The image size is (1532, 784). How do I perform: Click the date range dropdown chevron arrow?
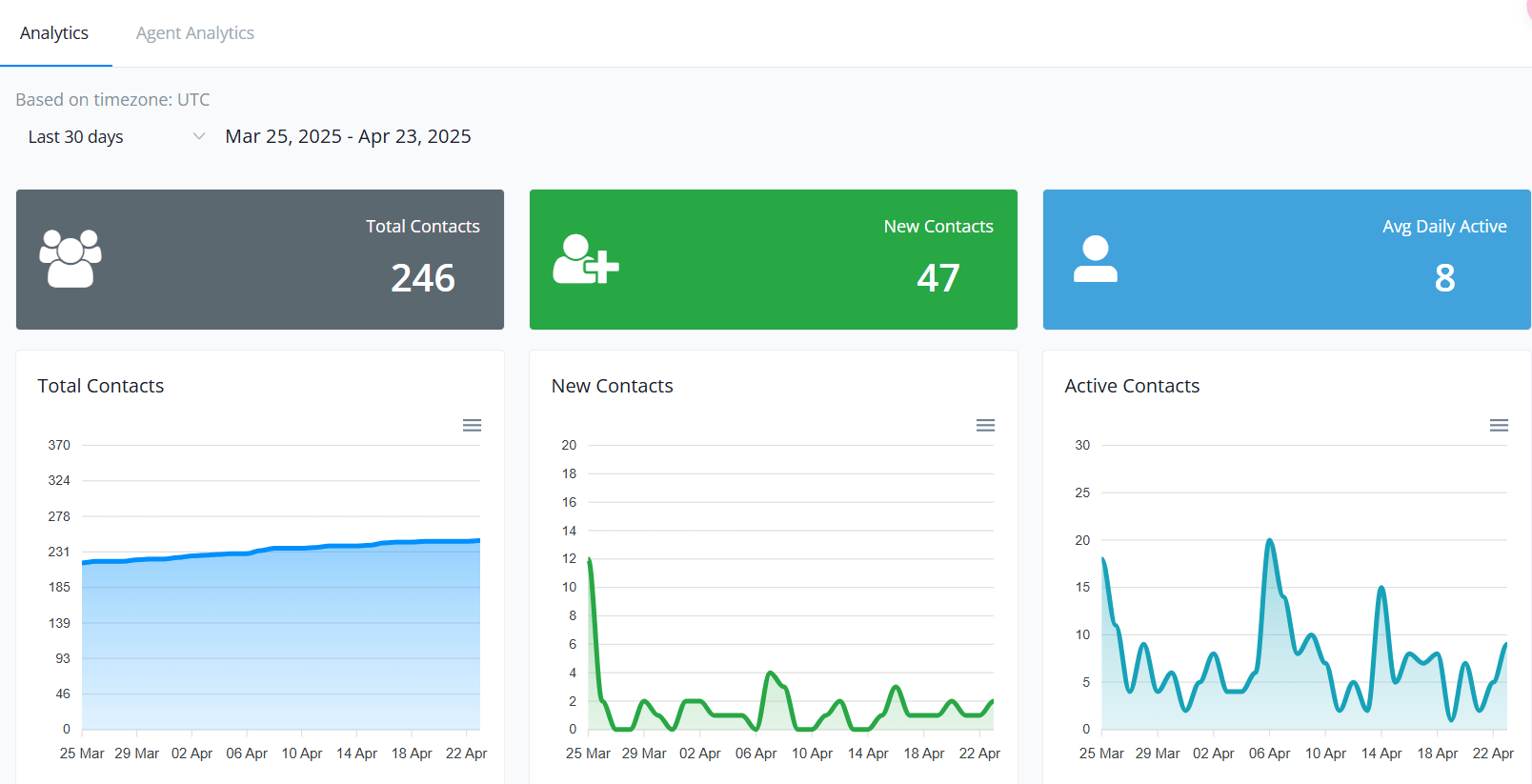pyautogui.click(x=199, y=136)
